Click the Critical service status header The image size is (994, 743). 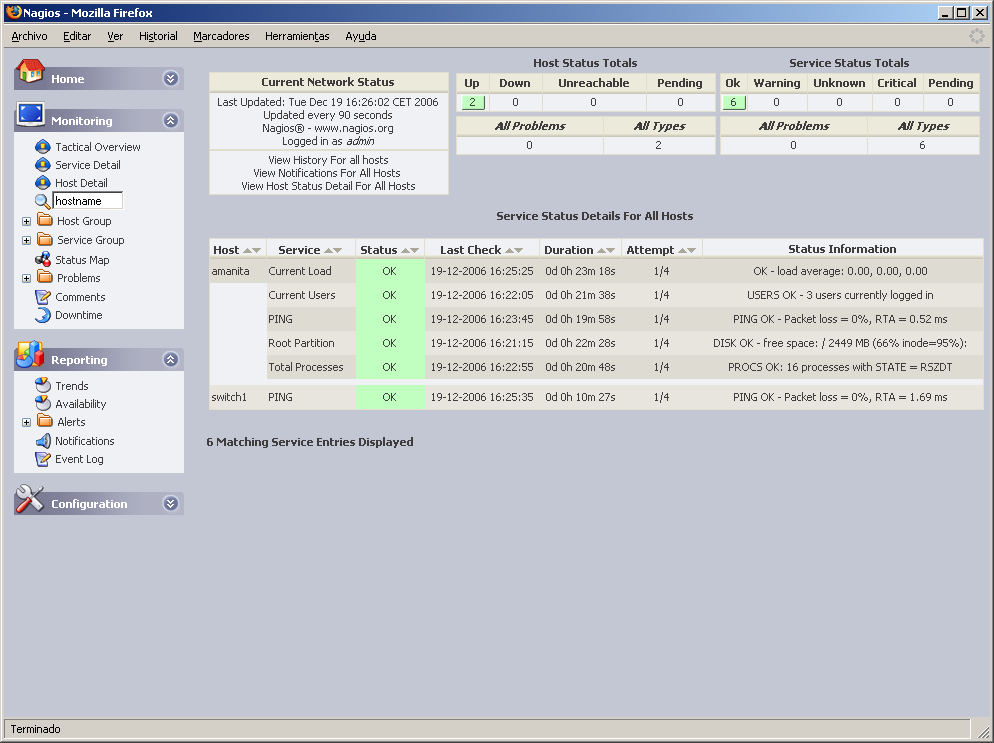pyautogui.click(x=896, y=83)
